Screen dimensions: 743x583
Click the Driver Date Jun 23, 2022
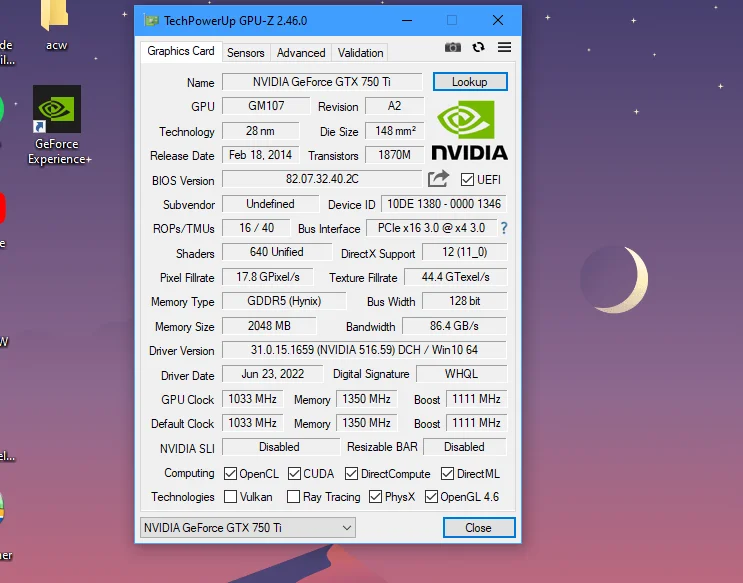pos(272,374)
